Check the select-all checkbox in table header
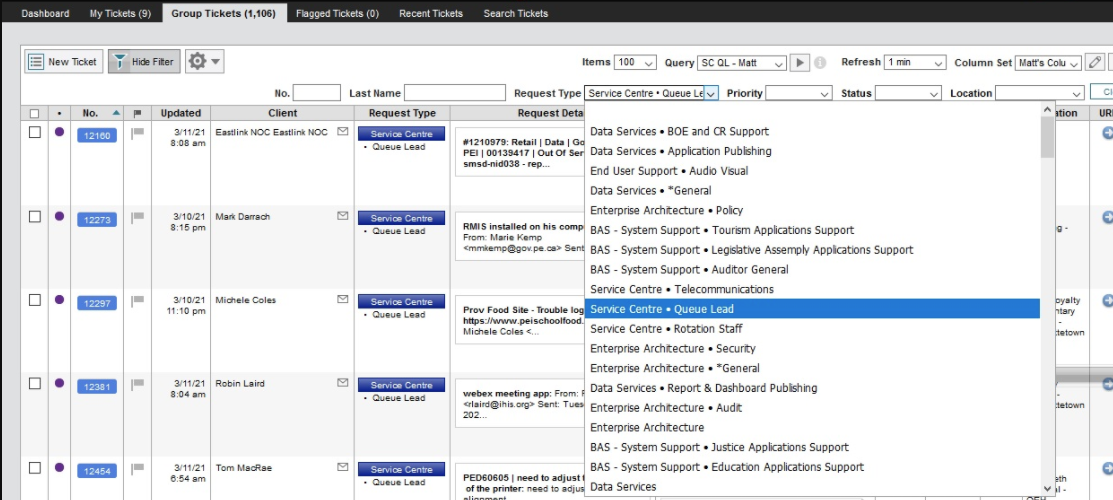1113x500 pixels. click(x=35, y=114)
